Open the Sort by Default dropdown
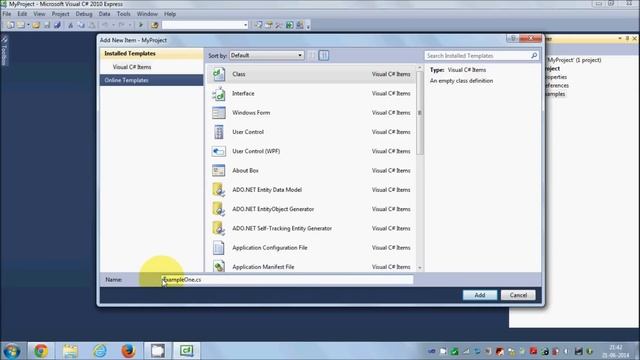This screenshot has height=360, width=640. click(x=267, y=56)
